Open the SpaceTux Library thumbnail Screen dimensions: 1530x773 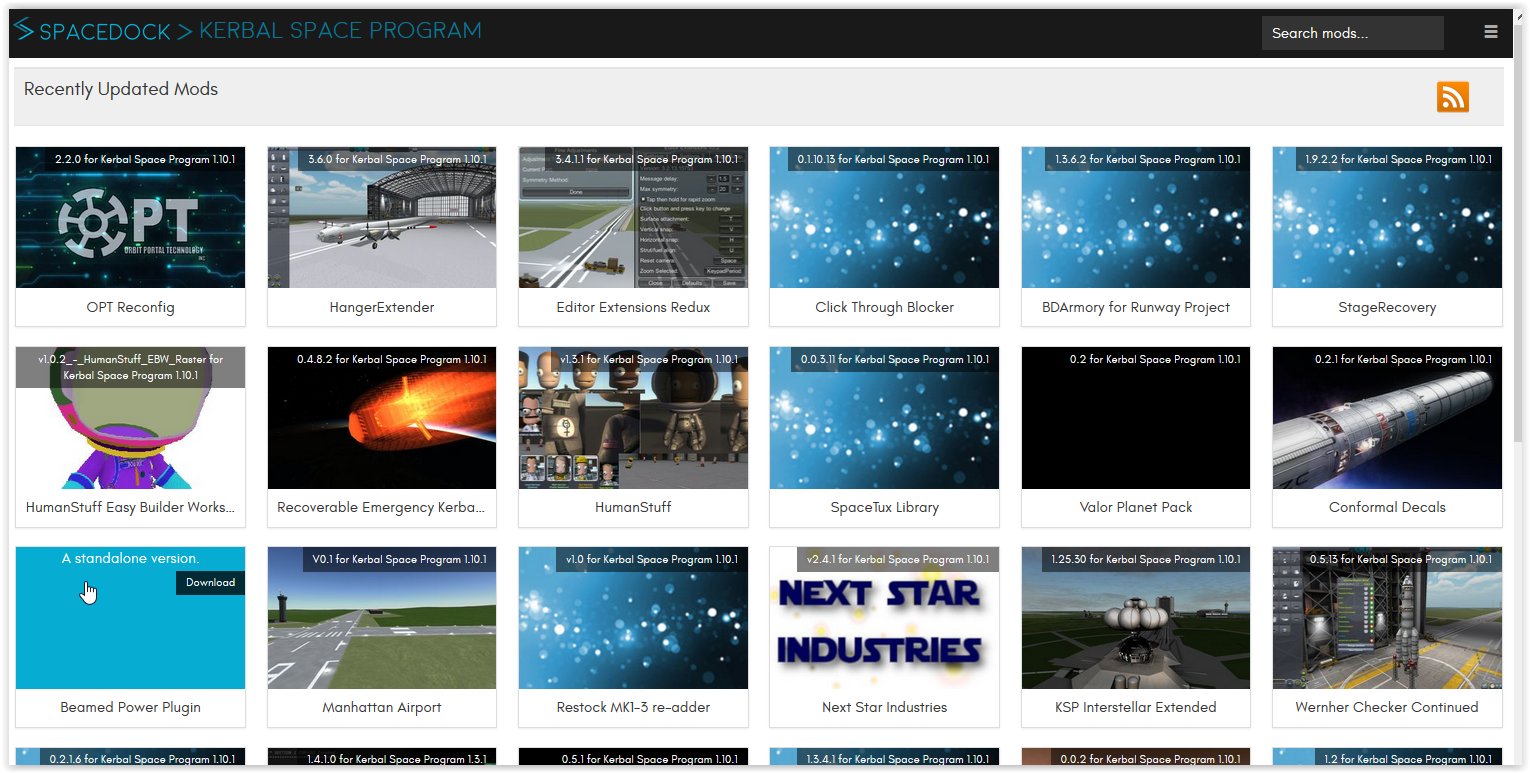pyautogui.click(x=884, y=418)
